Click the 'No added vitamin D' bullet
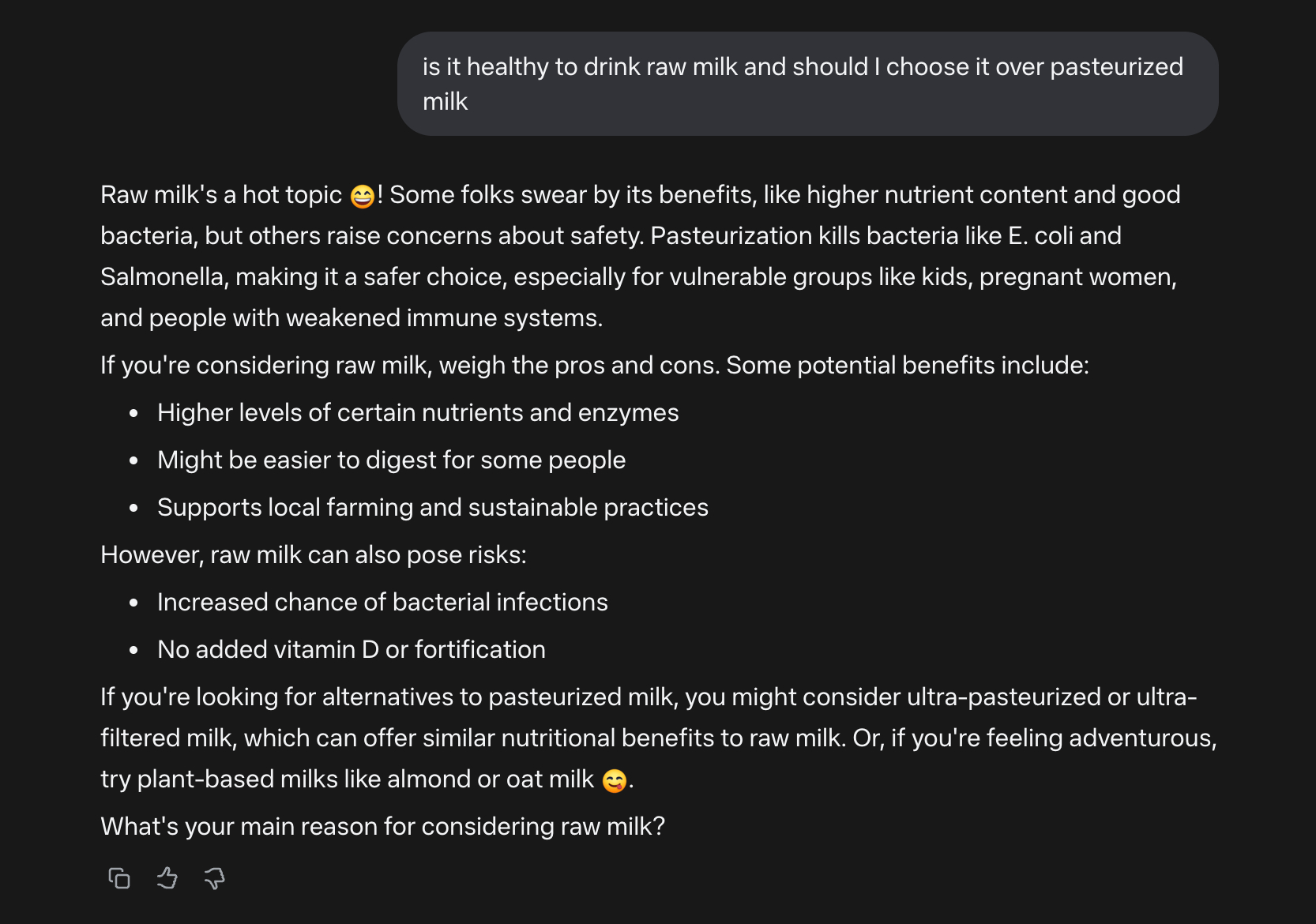The height and width of the screenshot is (924, 1316). coord(351,650)
